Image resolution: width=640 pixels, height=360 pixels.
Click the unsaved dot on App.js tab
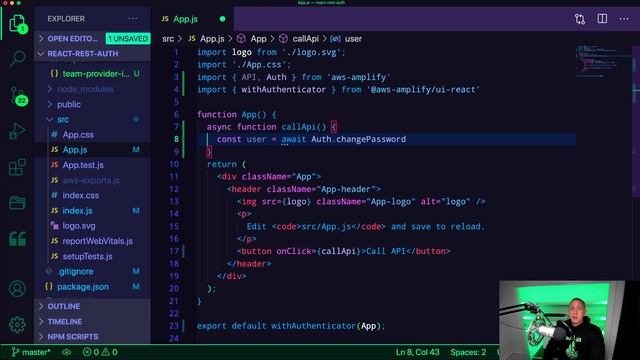tap(222, 19)
